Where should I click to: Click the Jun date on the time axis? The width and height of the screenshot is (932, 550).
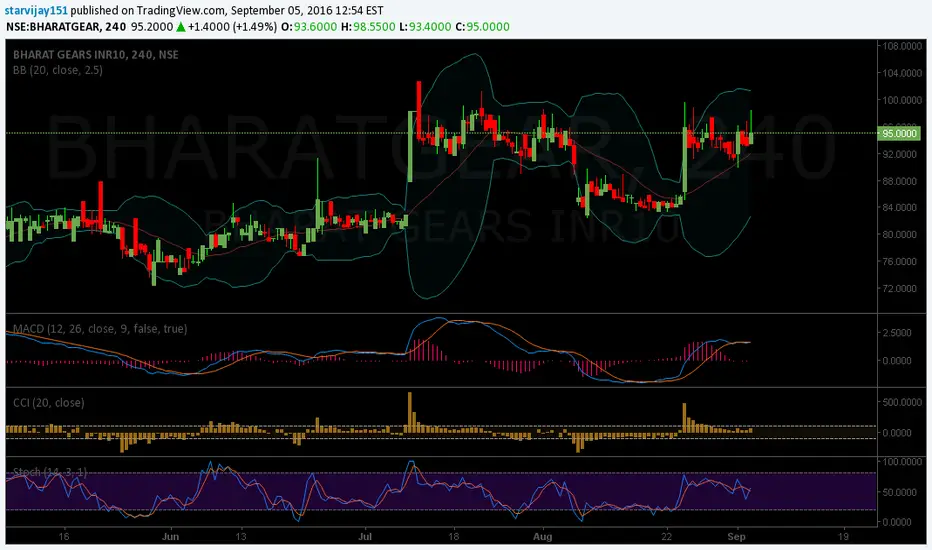tap(170, 536)
